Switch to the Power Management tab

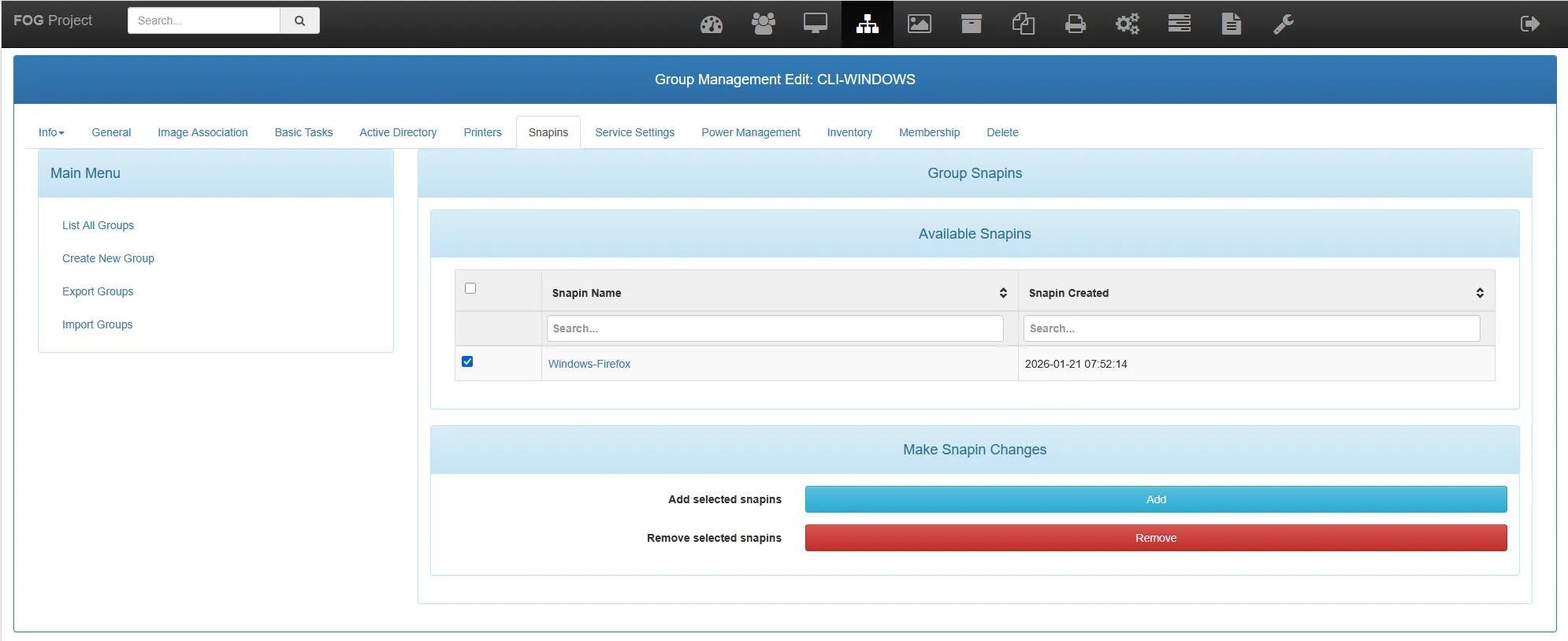(x=750, y=132)
